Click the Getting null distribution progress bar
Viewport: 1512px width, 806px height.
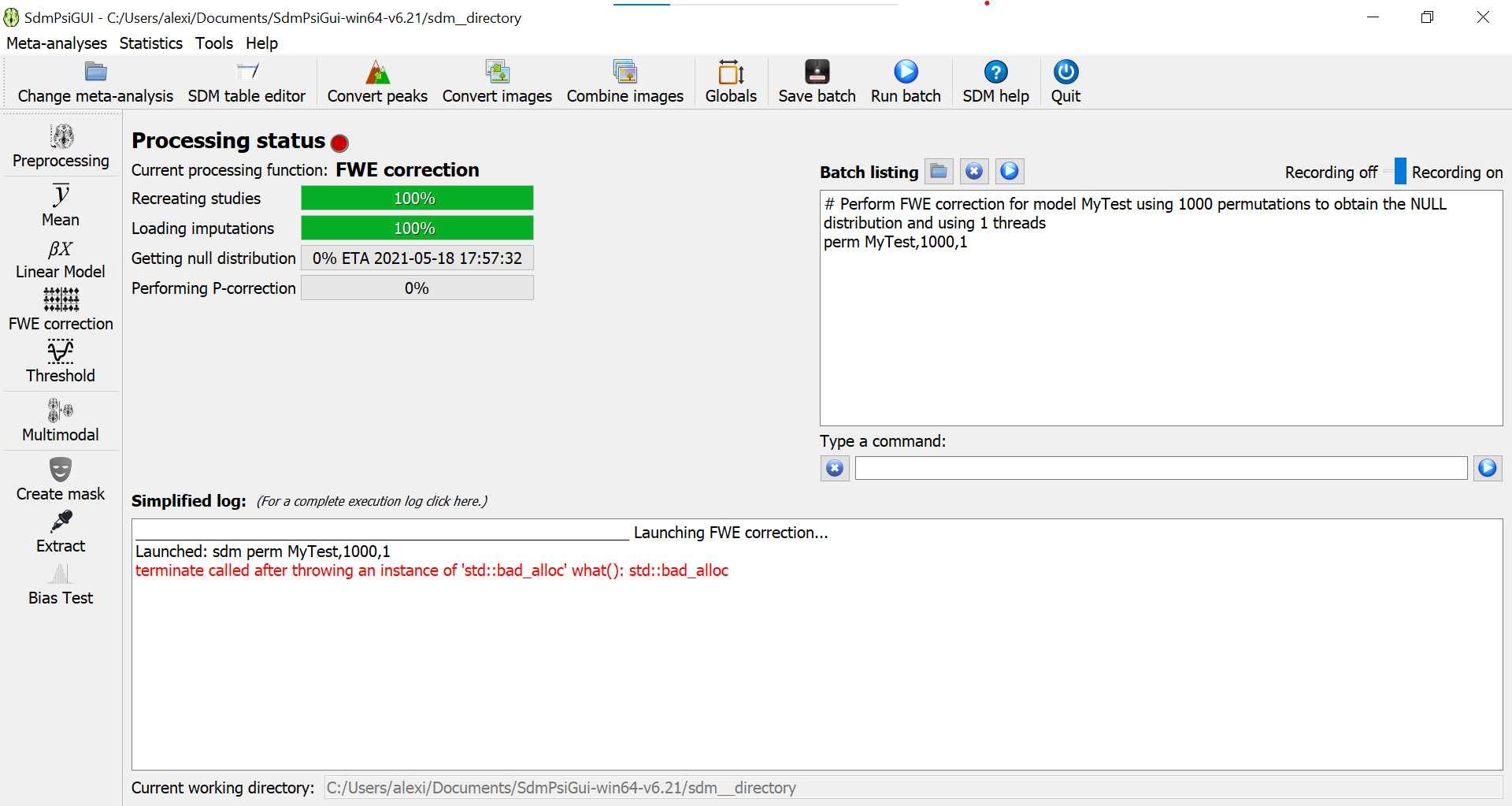coord(417,258)
